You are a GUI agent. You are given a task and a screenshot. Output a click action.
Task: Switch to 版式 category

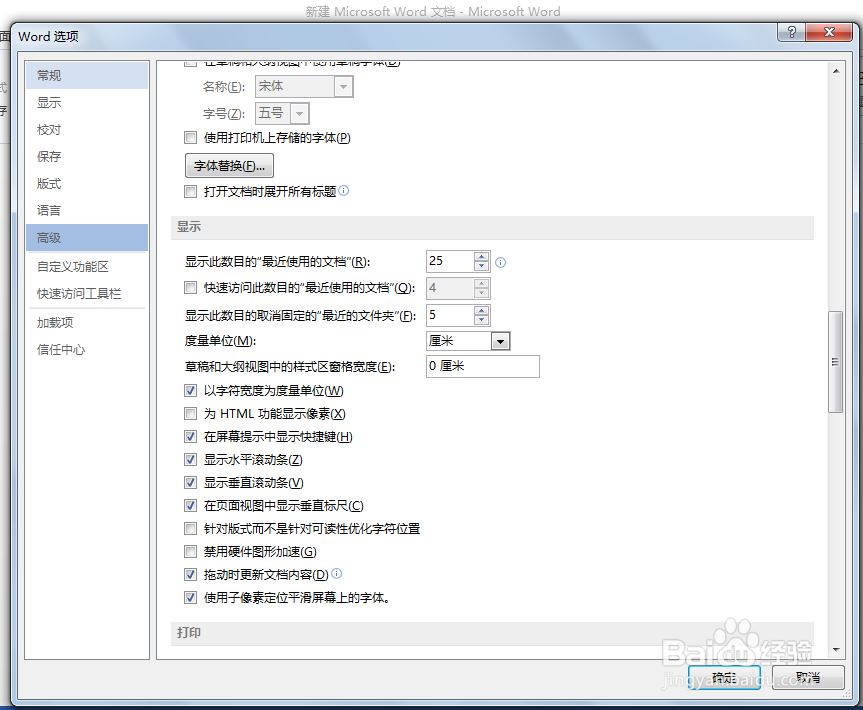click(87, 184)
